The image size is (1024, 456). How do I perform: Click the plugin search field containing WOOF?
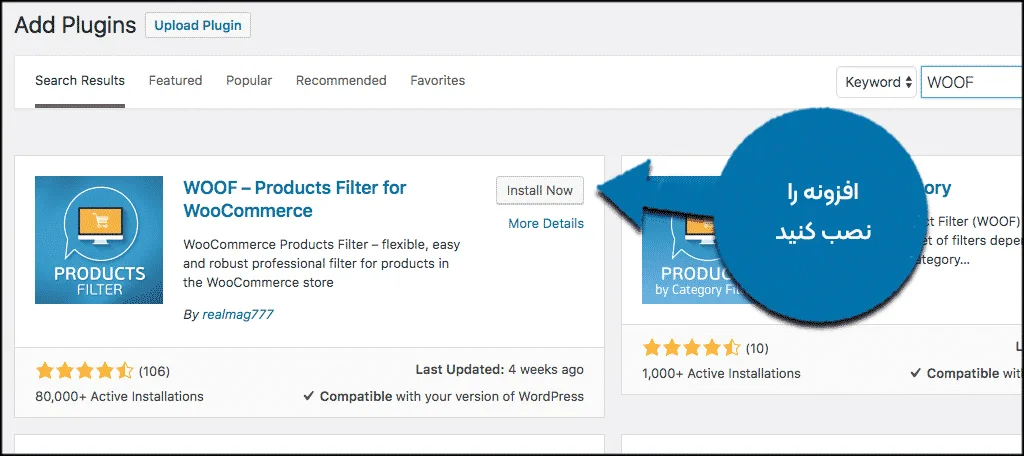pyautogui.click(x=972, y=82)
